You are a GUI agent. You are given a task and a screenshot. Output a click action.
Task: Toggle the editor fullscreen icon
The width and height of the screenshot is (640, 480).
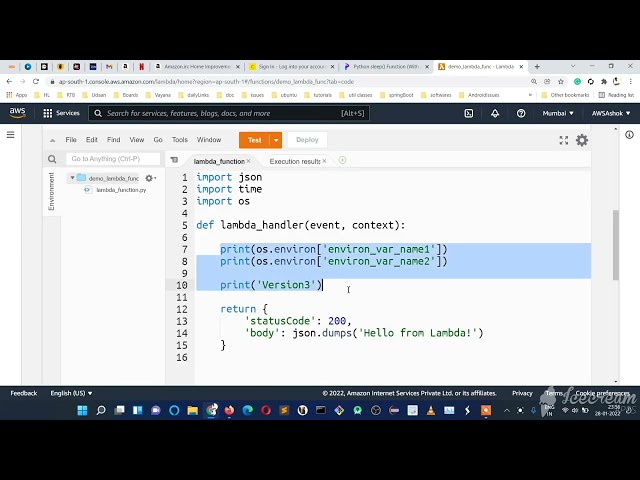pyautogui.click(x=564, y=140)
